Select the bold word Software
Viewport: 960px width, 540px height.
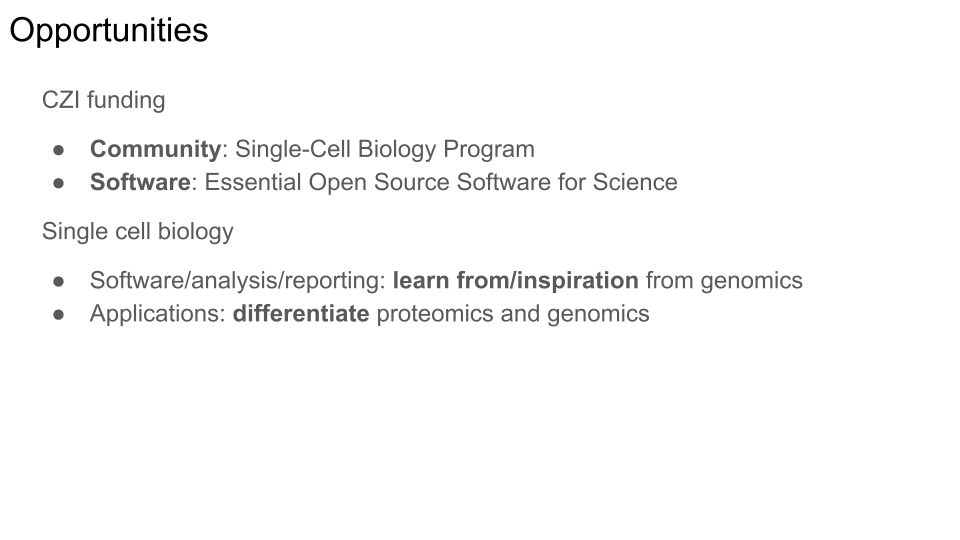[140, 182]
